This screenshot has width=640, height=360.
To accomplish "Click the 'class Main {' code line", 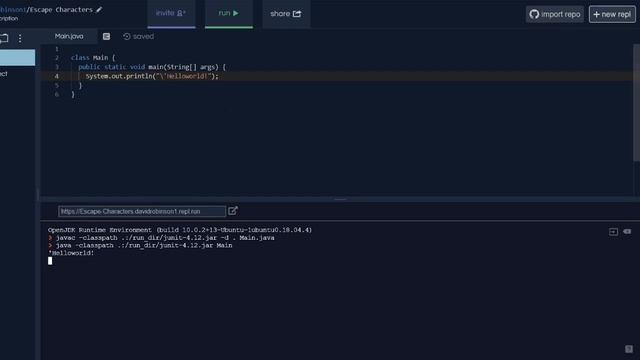I will pos(93,58).
